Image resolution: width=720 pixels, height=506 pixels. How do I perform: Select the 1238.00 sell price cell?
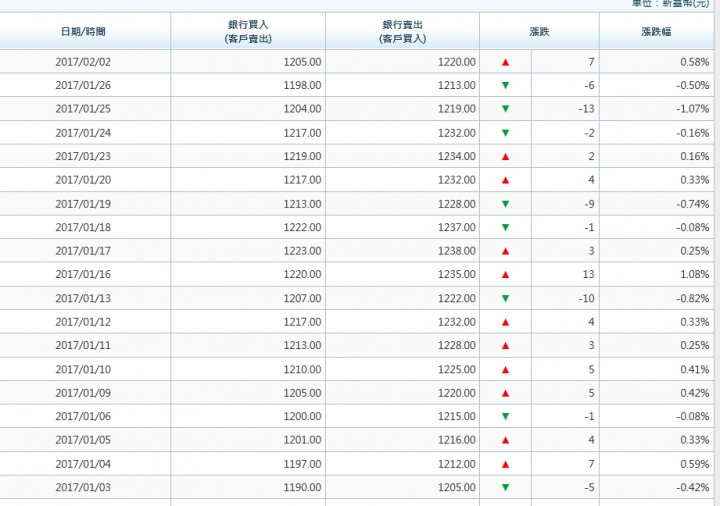456,251
